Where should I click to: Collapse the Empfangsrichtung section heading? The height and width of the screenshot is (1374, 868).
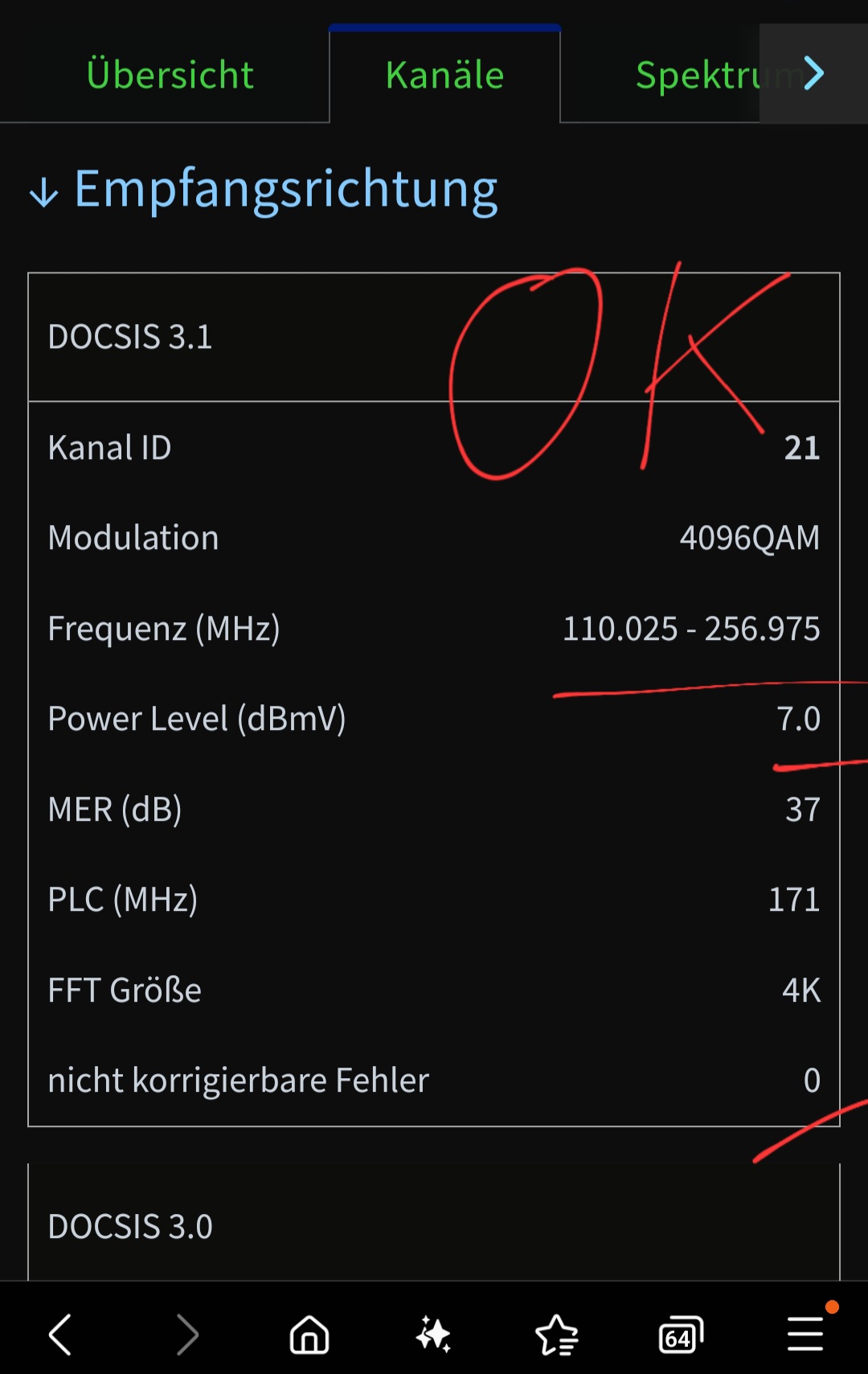(285, 191)
